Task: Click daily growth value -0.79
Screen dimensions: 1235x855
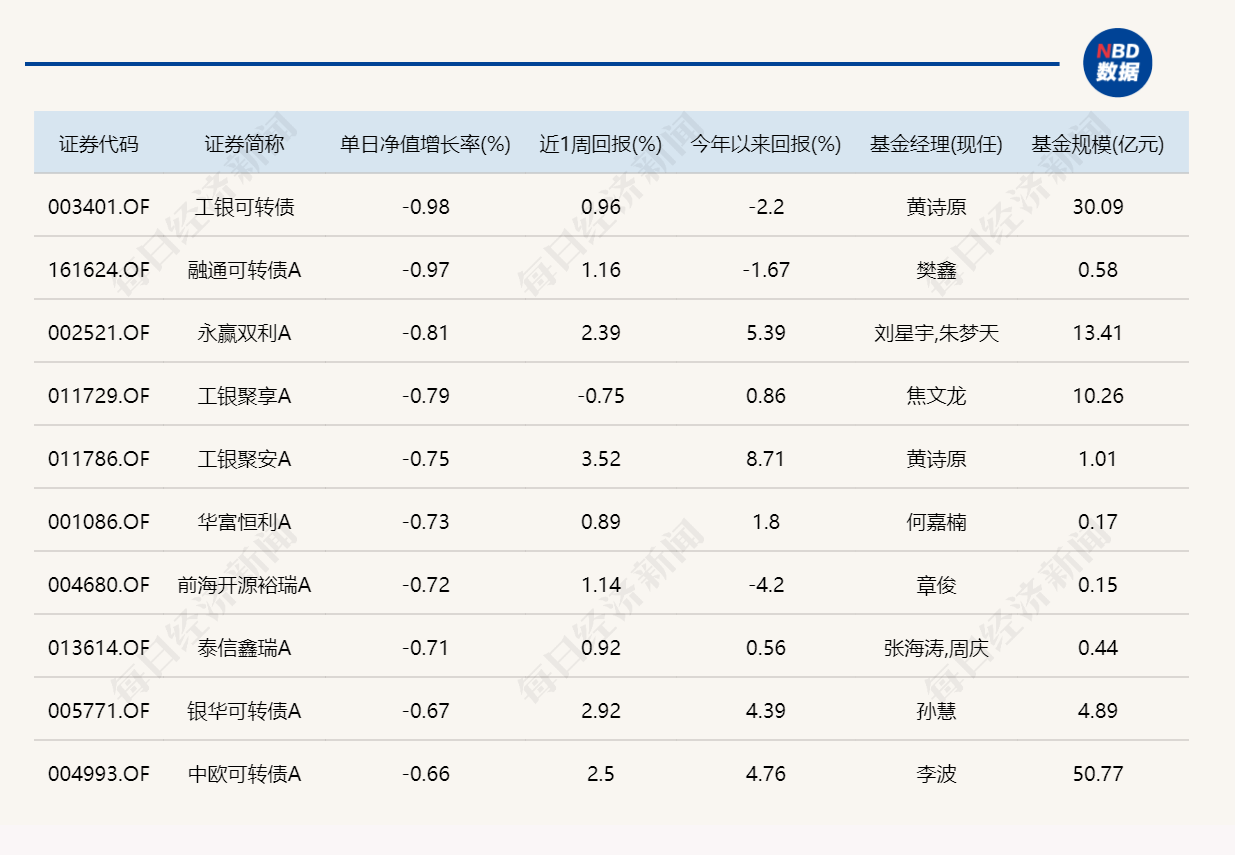Action: click(x=426, y=396)
